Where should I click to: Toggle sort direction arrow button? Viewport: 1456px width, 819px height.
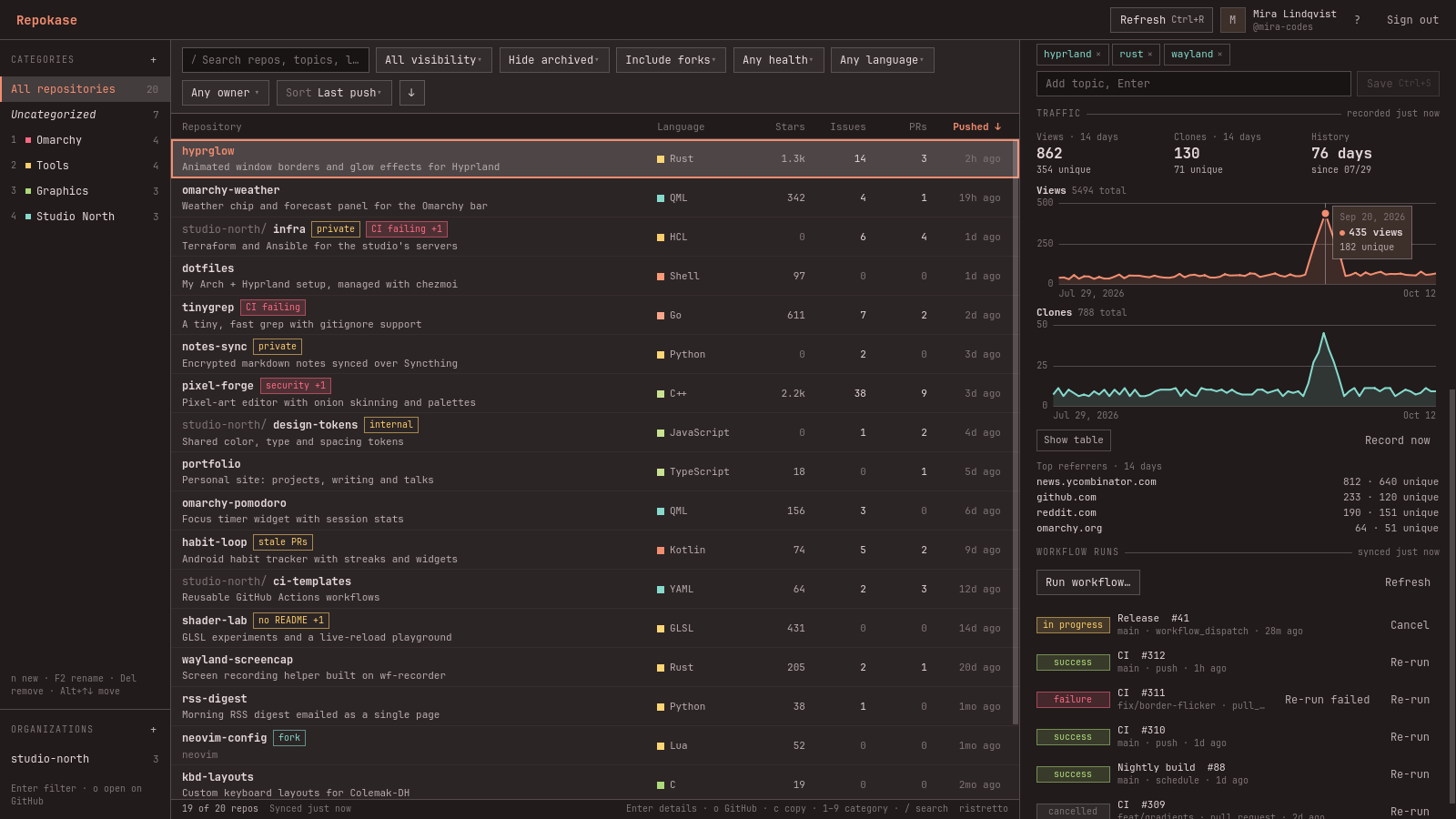point(411,93)
